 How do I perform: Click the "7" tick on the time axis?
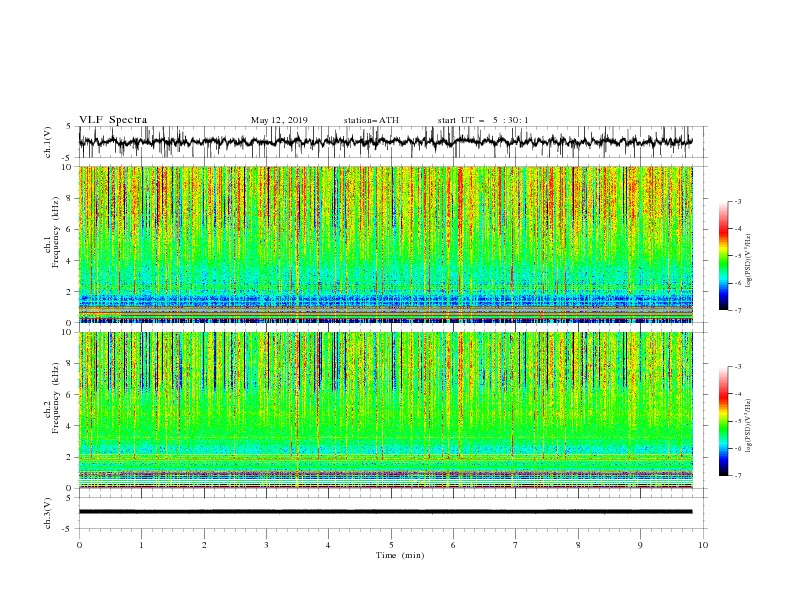(x=515, y=545)
